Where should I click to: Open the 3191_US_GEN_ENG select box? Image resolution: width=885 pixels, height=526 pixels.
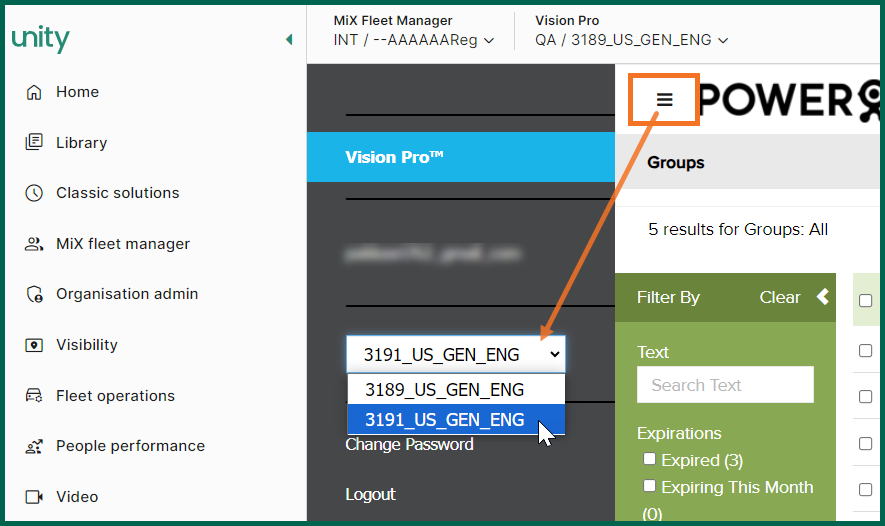[x=456, y=354]
